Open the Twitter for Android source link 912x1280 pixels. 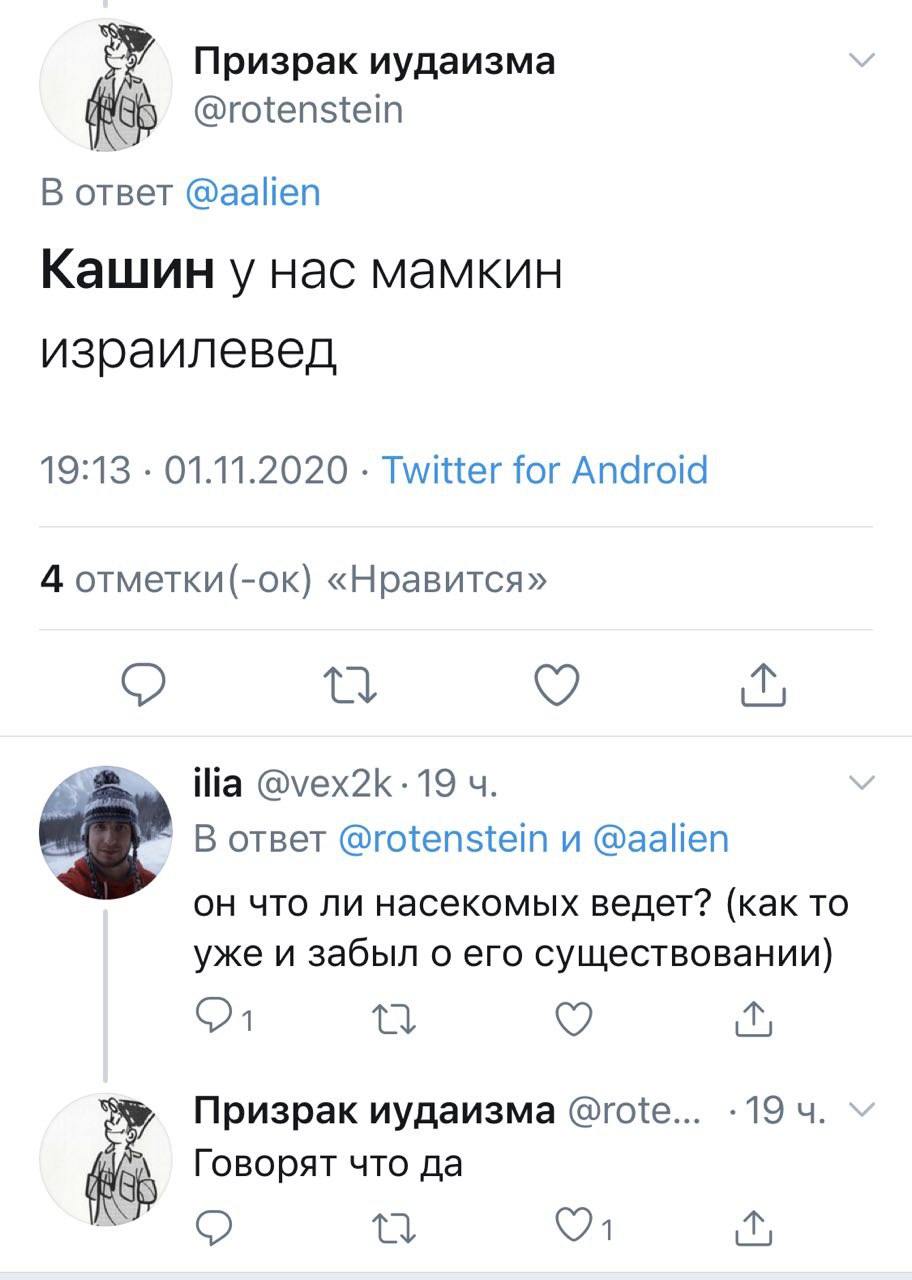(545, 469)
